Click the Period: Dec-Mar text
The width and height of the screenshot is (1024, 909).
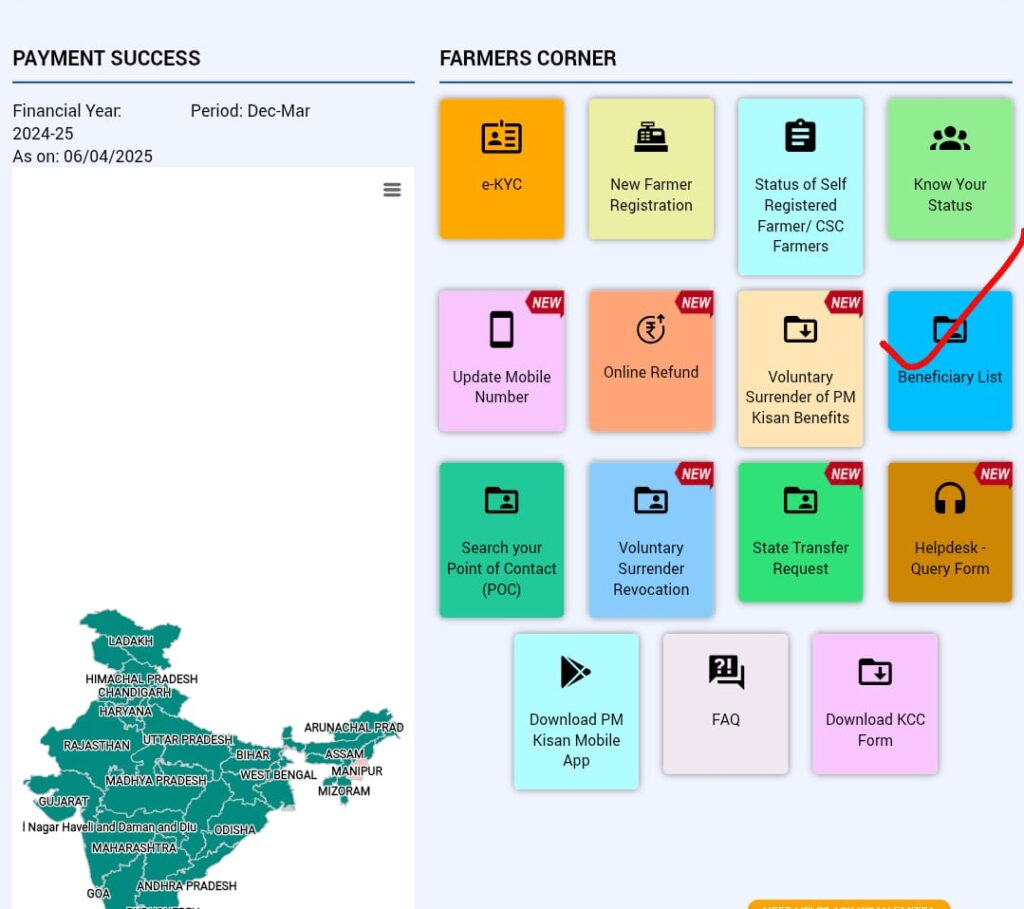point(250,111)
